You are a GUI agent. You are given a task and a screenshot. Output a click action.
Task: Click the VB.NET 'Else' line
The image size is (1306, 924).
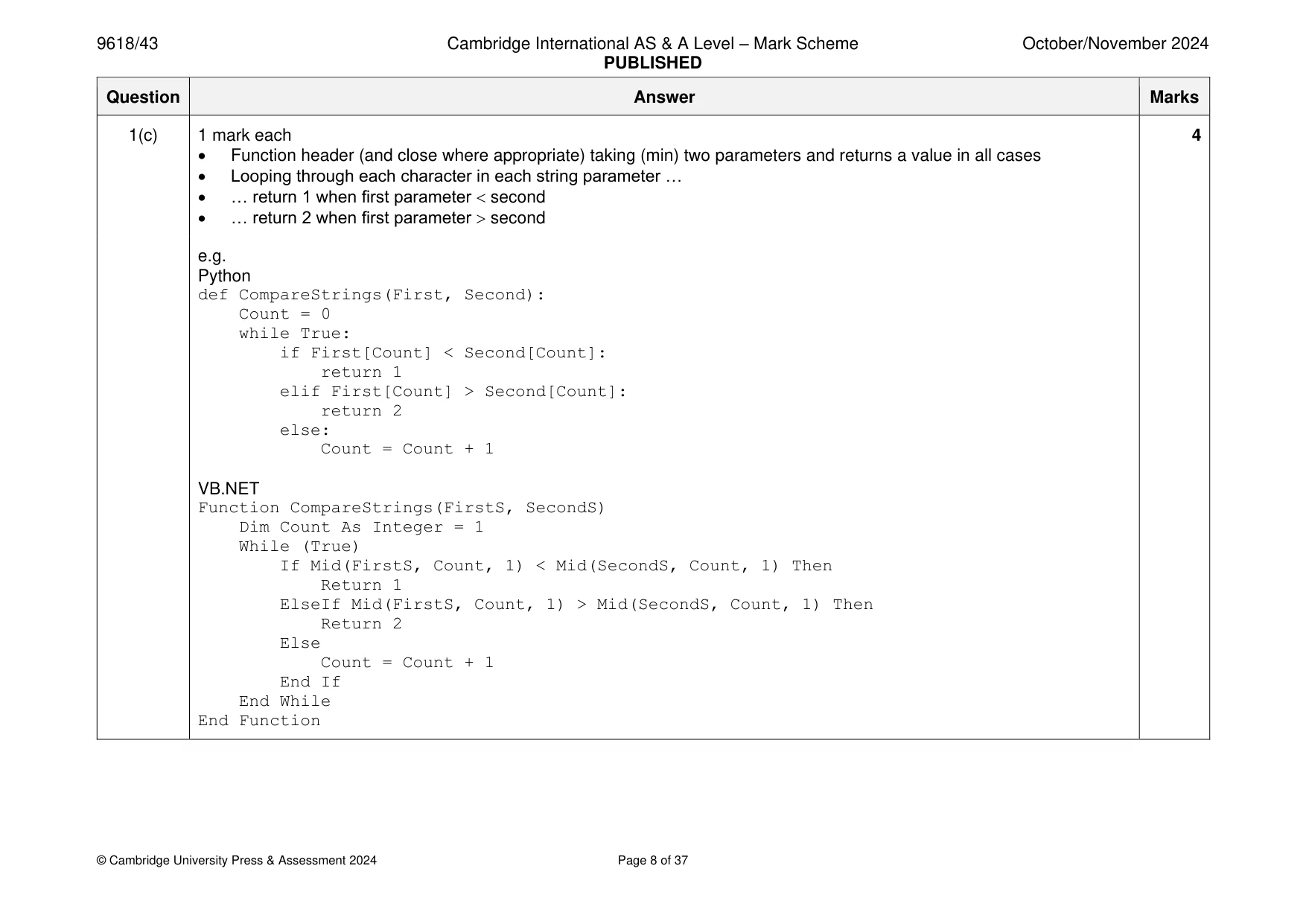pos(300,643)
